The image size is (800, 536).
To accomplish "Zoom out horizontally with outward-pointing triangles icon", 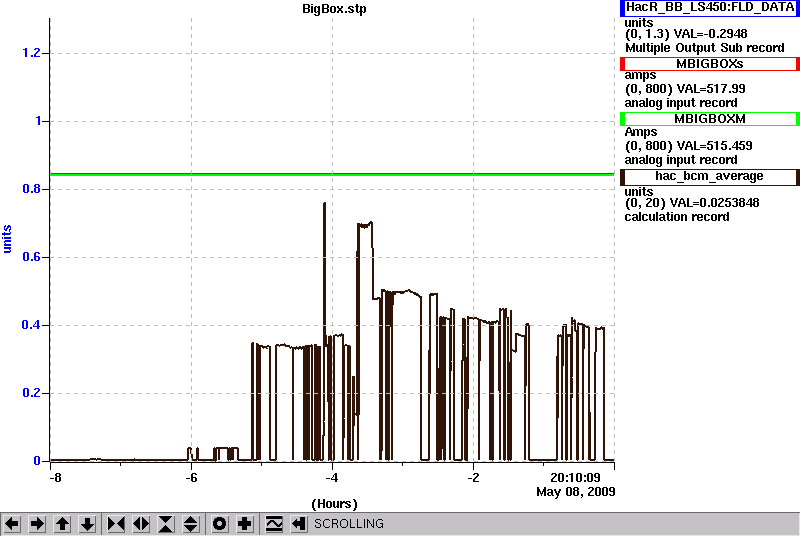I will (141, 524).
